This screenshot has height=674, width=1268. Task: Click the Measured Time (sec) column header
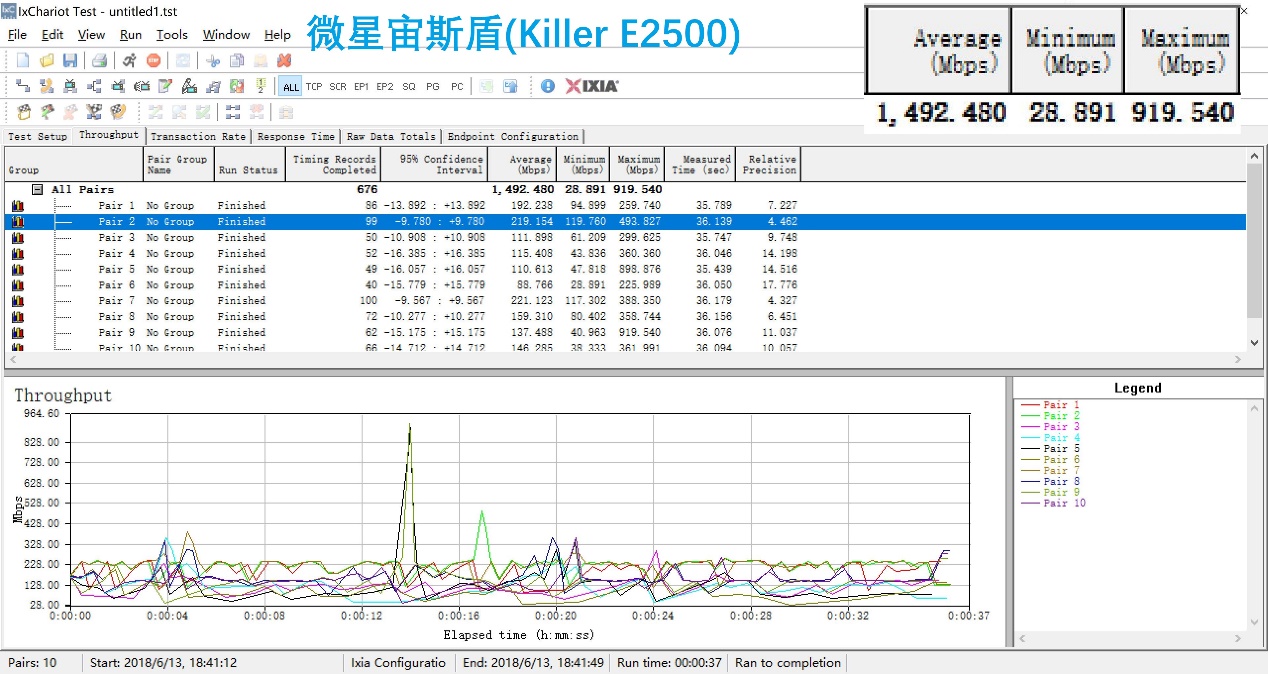pos(698,164)
